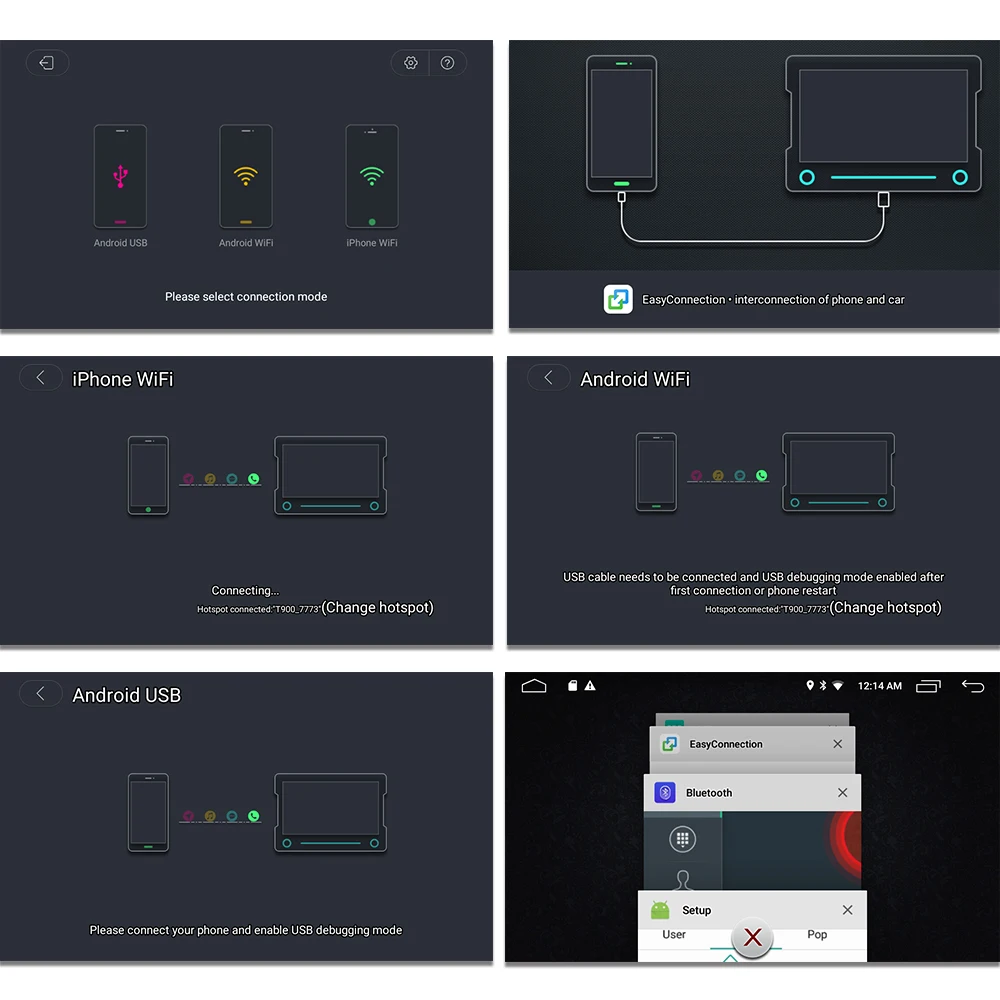This screenshot has width=1000, height=1000.
Task: Go back from the iPhone WiFi screen
Action: [x=41, y=378]
